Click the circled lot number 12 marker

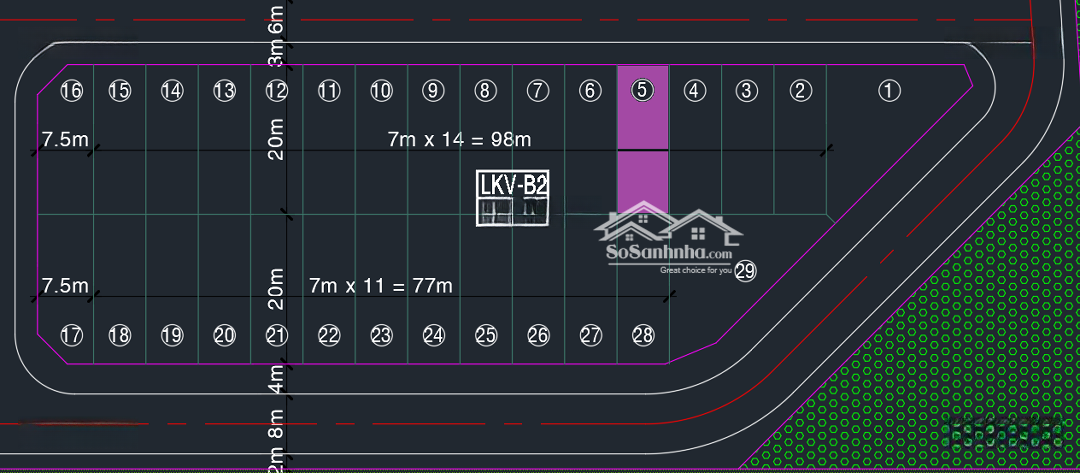coord(277,91)
